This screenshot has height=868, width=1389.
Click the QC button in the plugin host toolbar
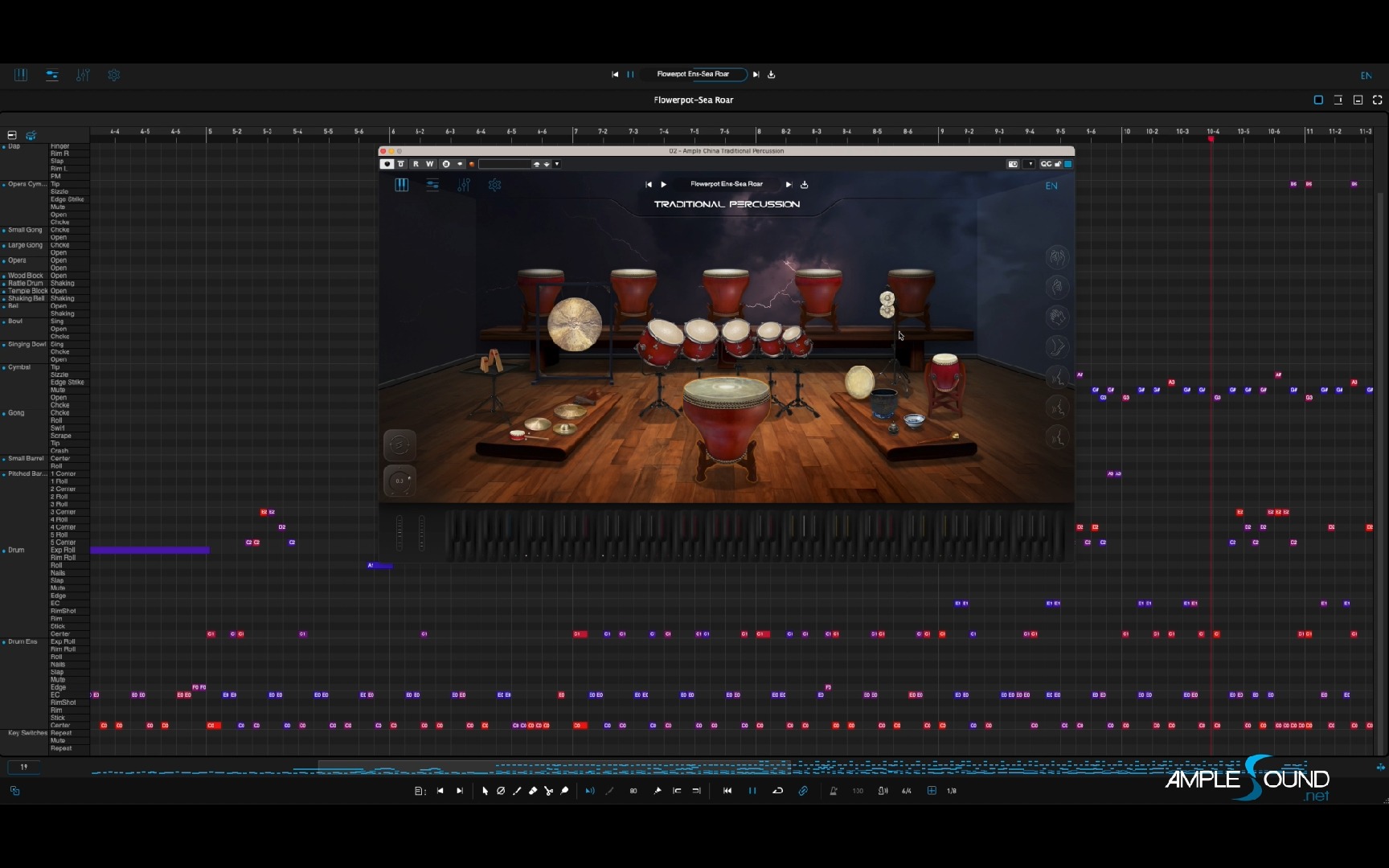[x=1046, y=164]
